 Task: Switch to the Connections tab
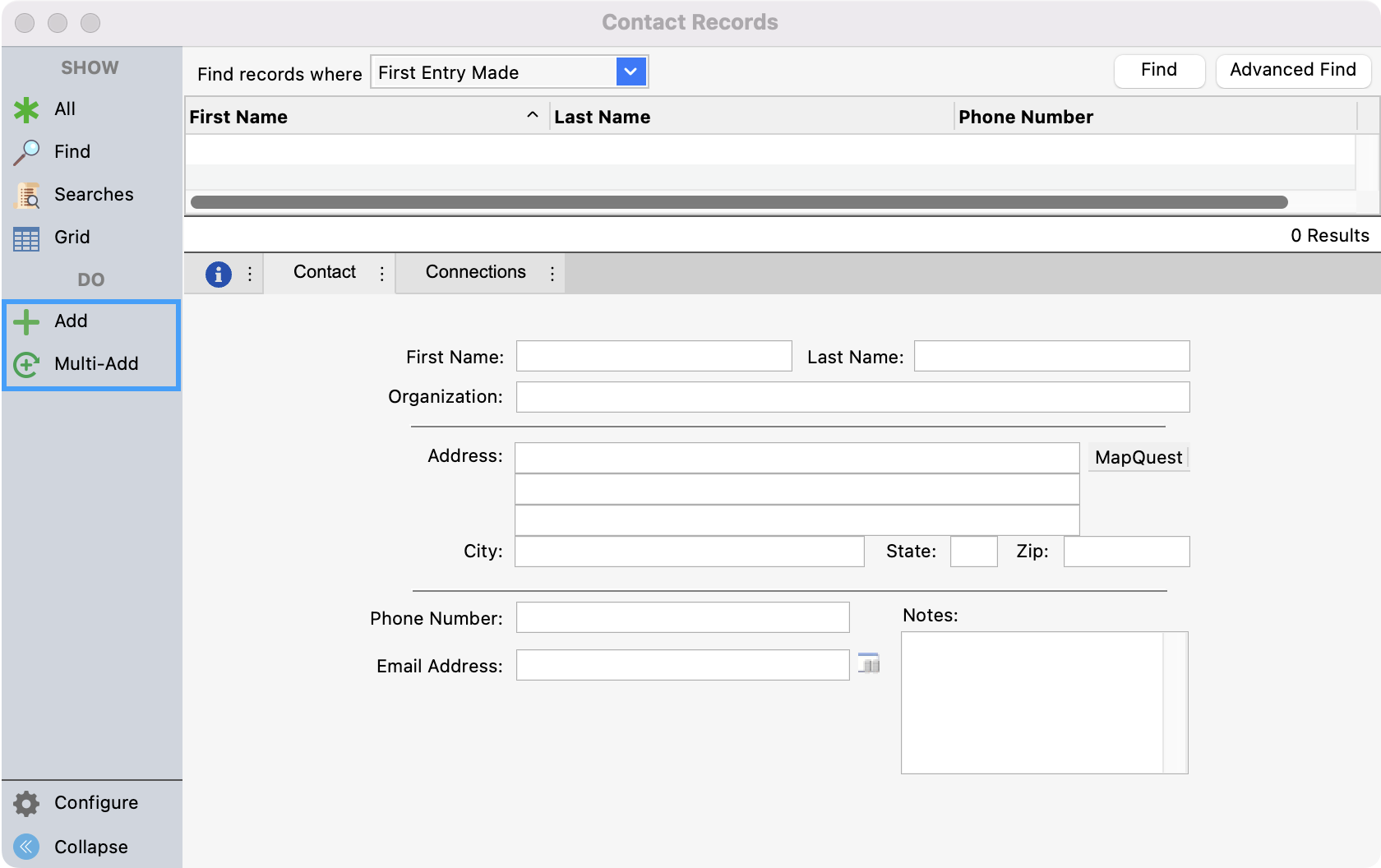click(x=475, y=272)
